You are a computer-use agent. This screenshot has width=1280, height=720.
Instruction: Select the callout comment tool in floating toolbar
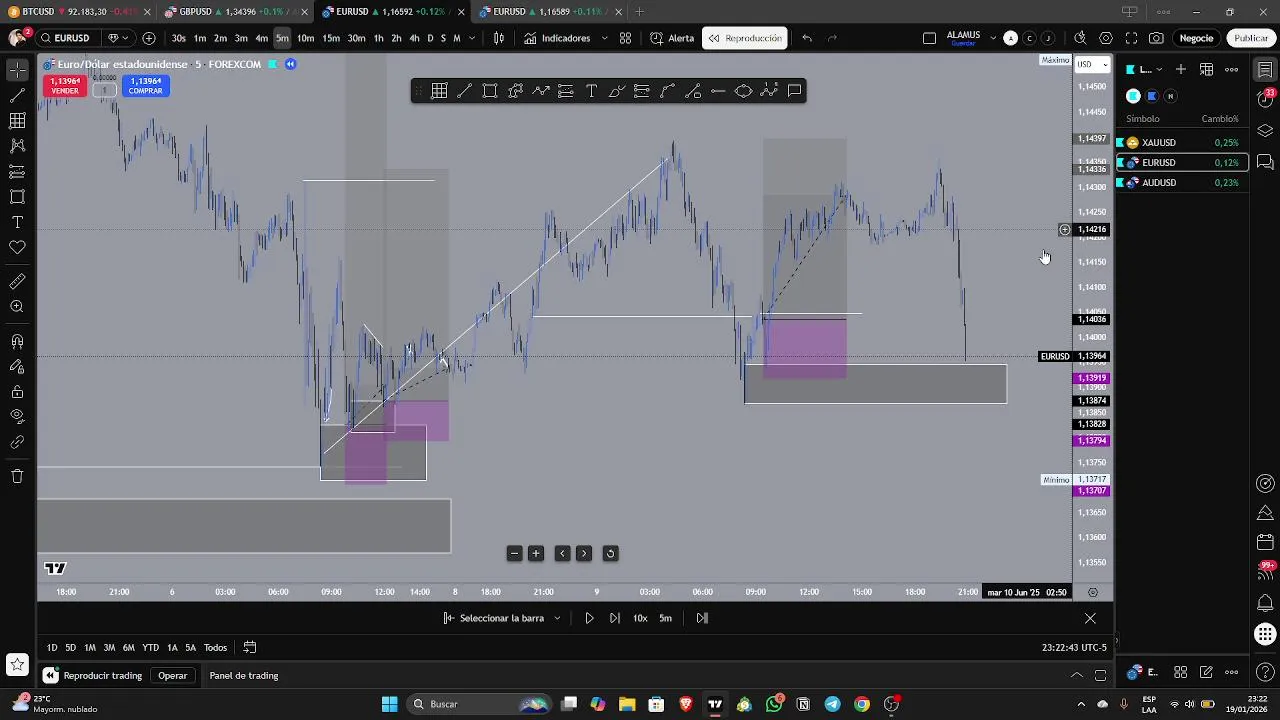click(794, 91)
